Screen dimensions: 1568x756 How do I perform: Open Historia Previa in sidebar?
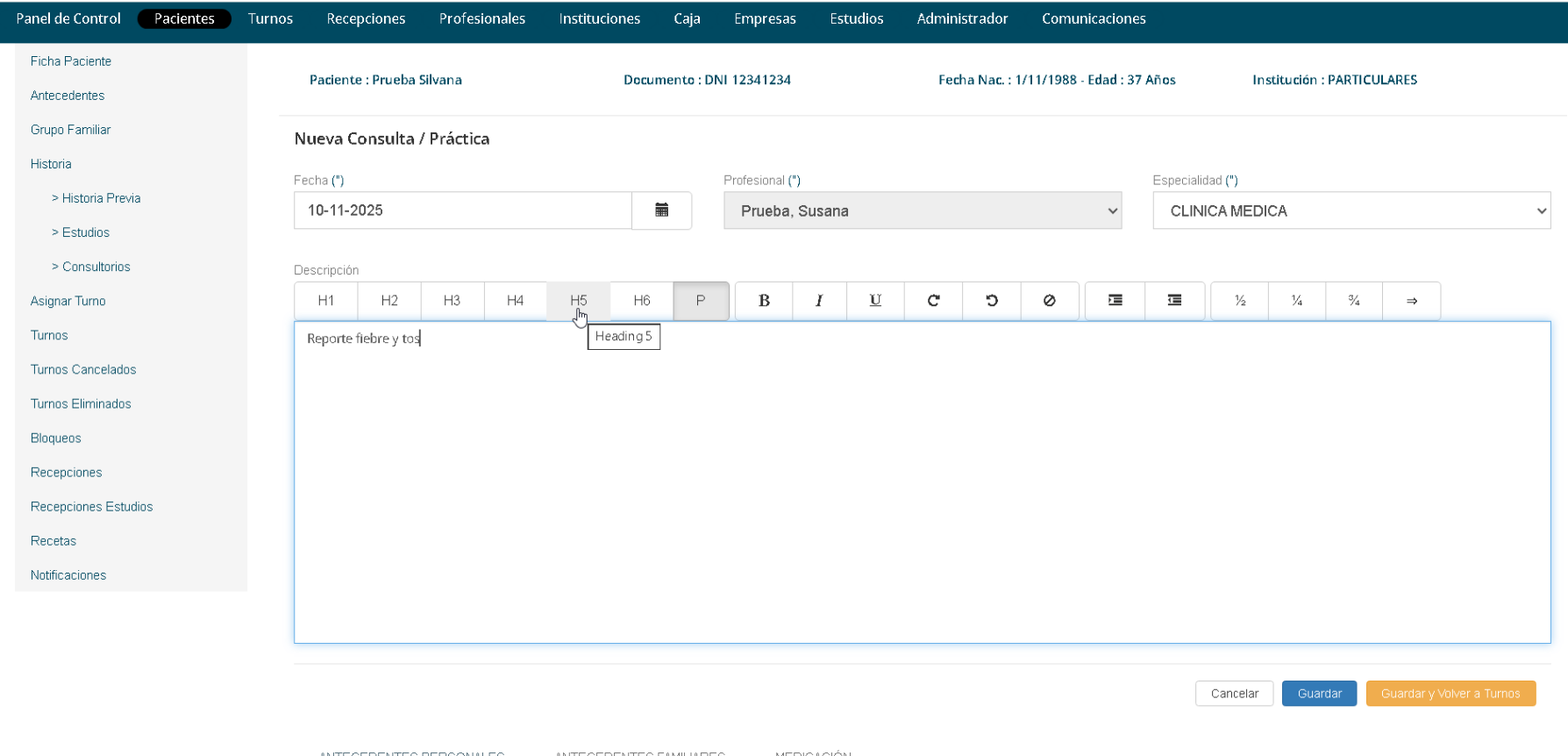tap(101, 198)
